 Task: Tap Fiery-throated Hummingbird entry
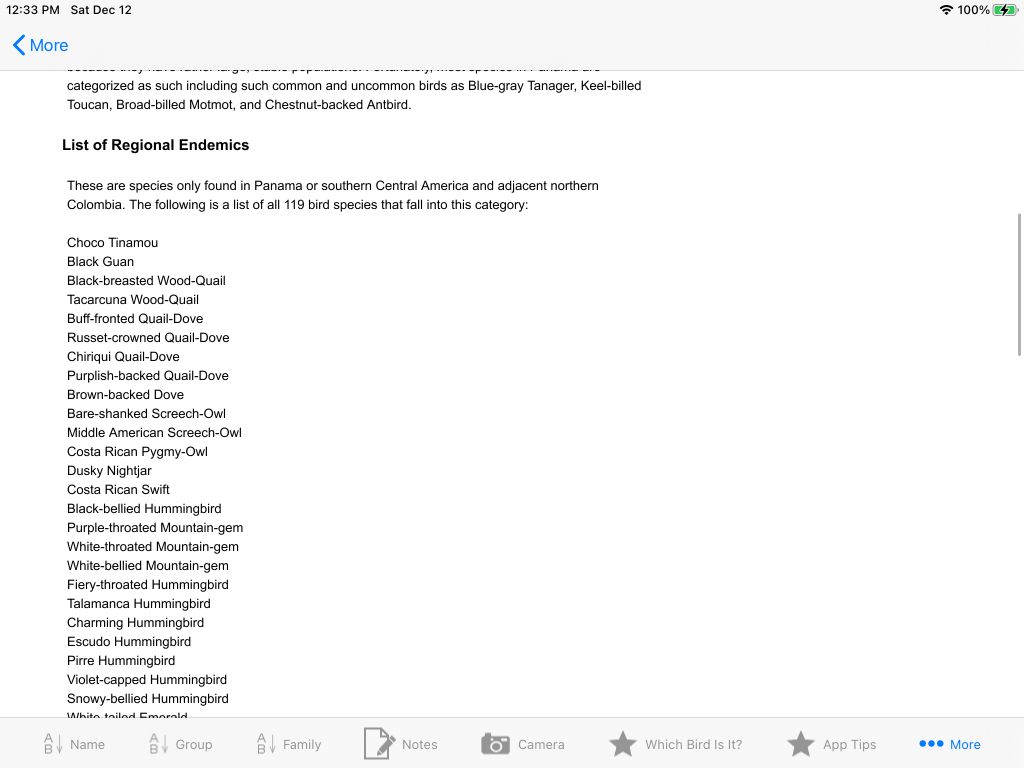(148, 584)
